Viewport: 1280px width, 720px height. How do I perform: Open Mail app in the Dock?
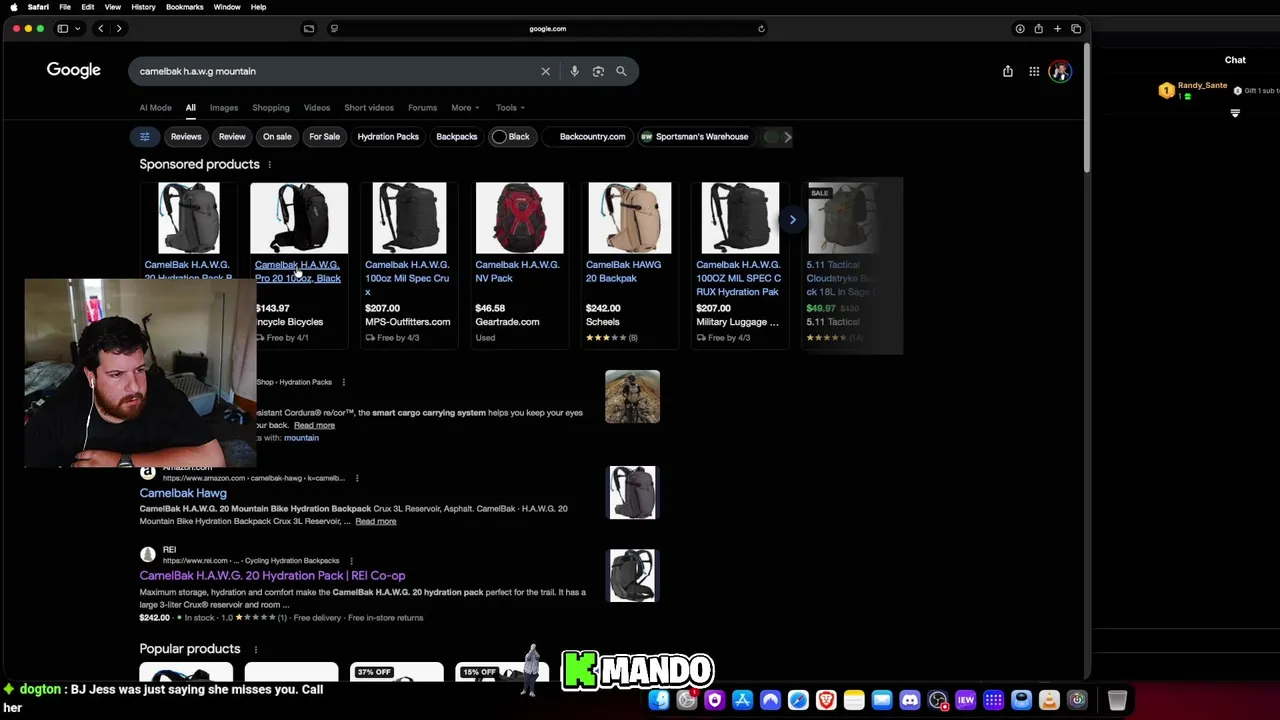(x=881, y=700)
